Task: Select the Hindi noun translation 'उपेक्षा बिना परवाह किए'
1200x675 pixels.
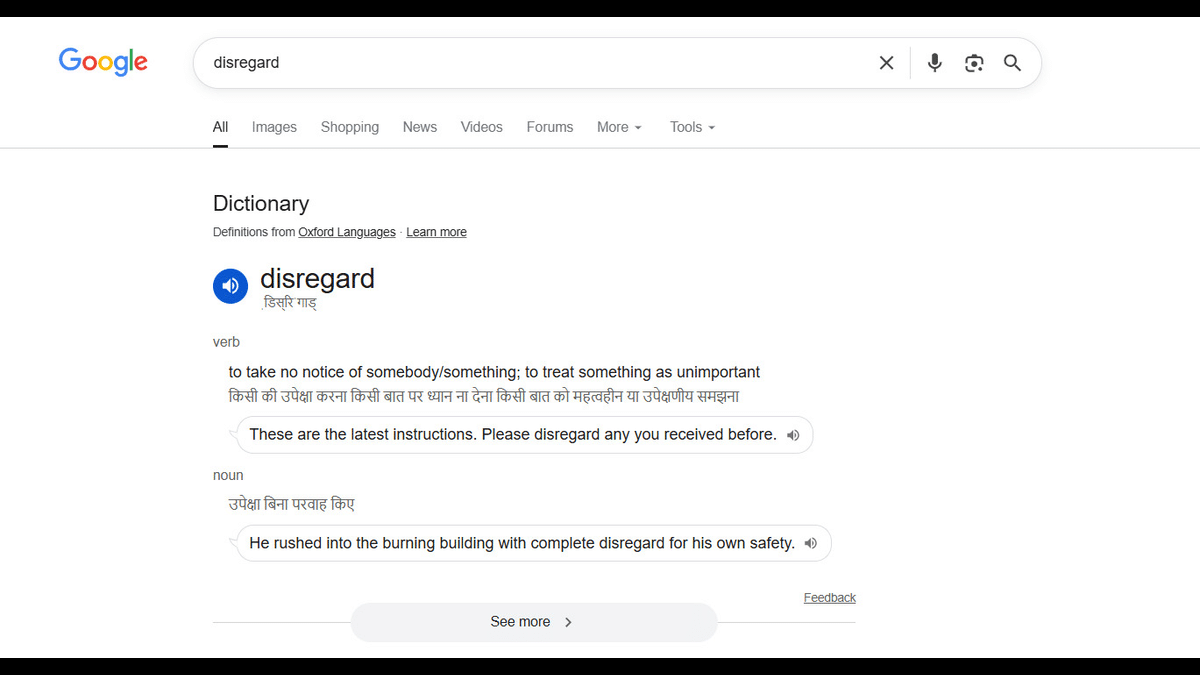Action: [x=291, y=504]
